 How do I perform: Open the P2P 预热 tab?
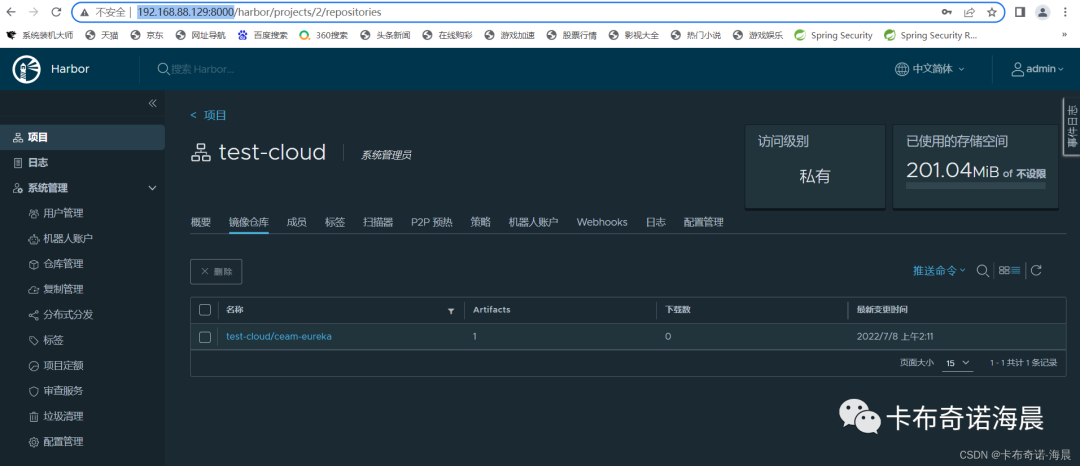tap(432, 222)
